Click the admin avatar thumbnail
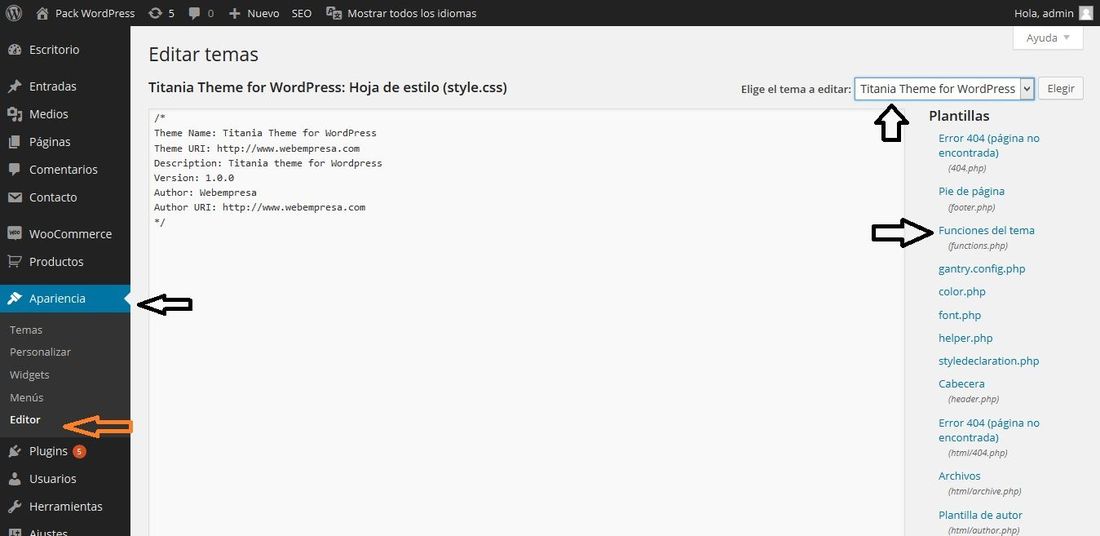Screen dimensions: 1100x536 [x=1085, y=13]
